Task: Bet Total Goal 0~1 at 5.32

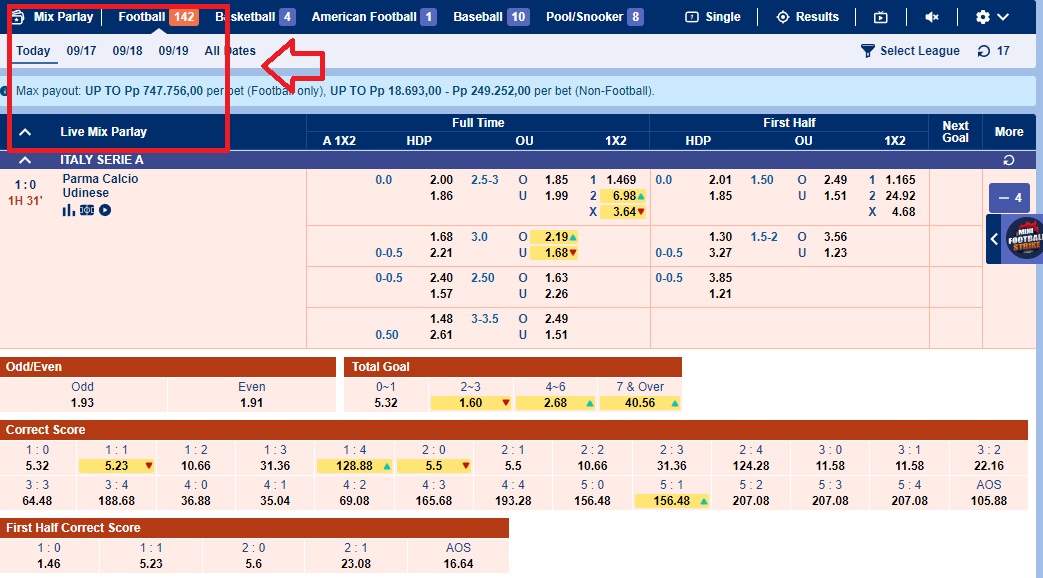Action: point(386,403)
